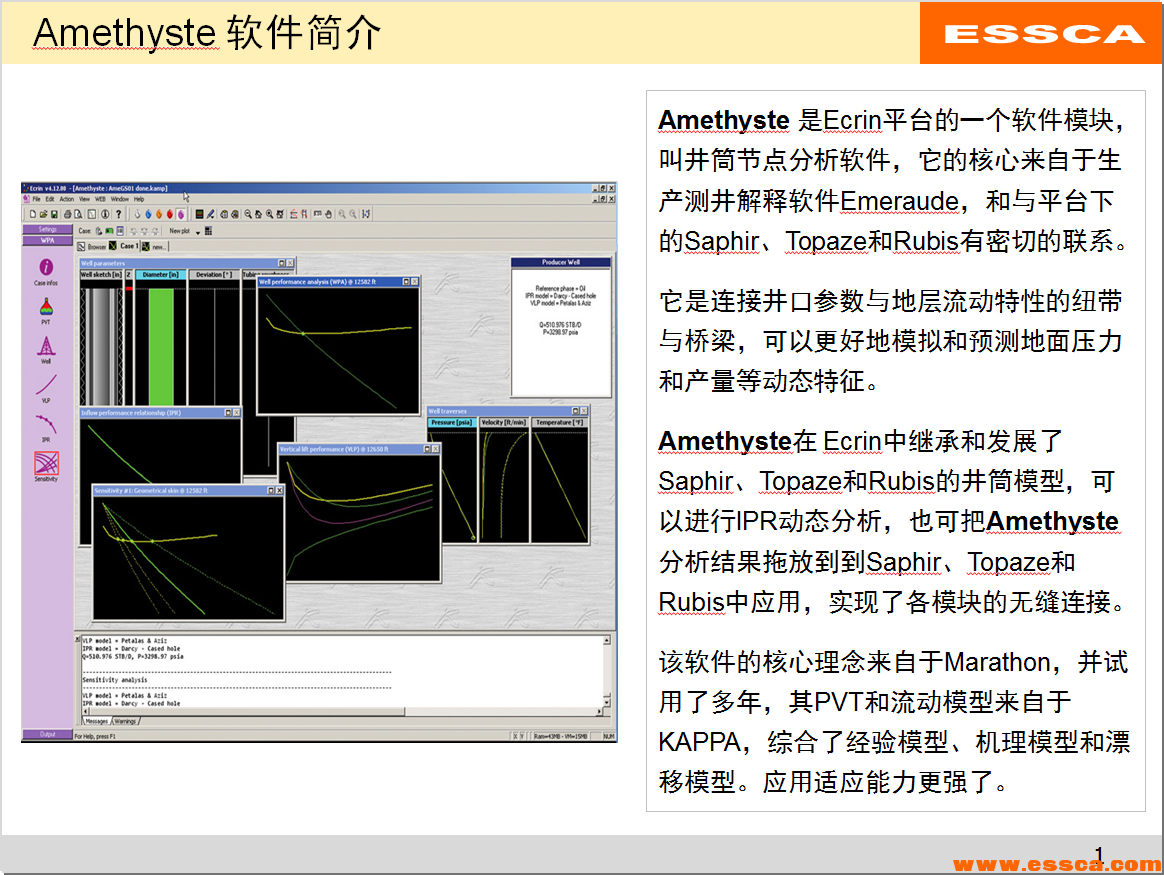Select the Sensitivity analysis icon
Image resolution: width=1164 pixels, height=875 pixels.
pyautogui.click(x=45, y=459)
